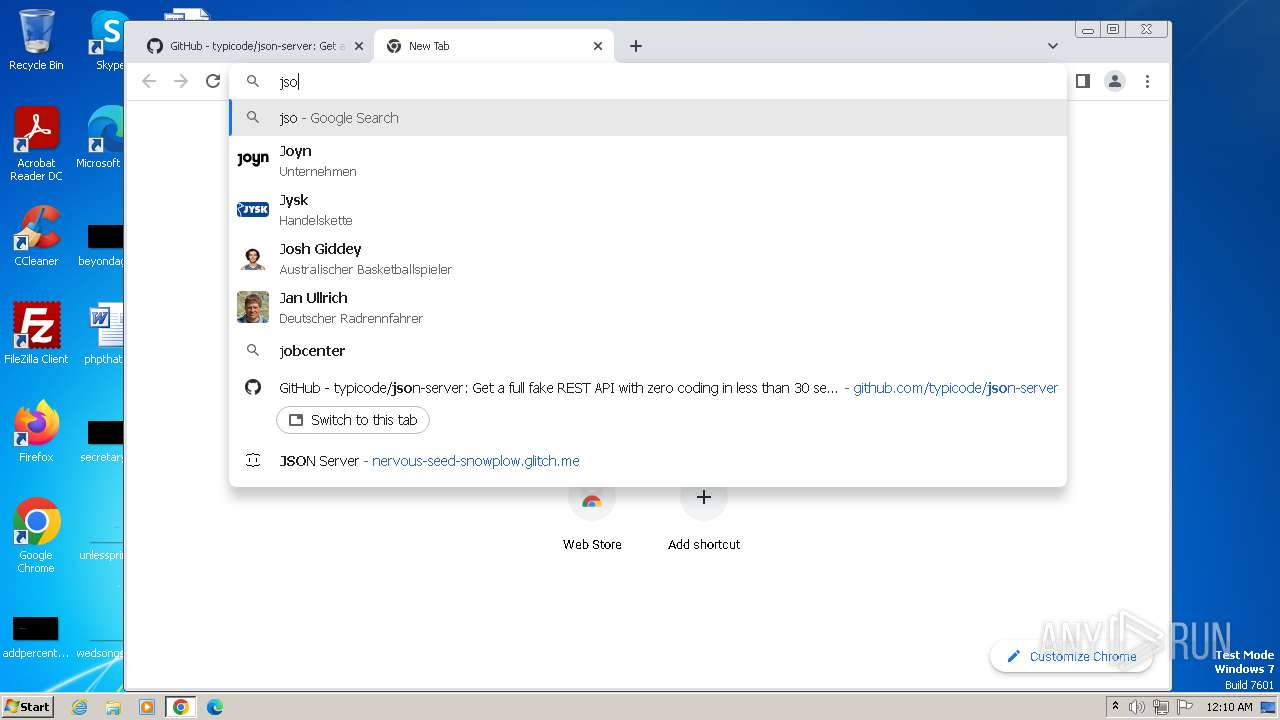The image size is (1280, 720).
Task: Open the Chrome three-dot menu
Action: point(1147,81)
